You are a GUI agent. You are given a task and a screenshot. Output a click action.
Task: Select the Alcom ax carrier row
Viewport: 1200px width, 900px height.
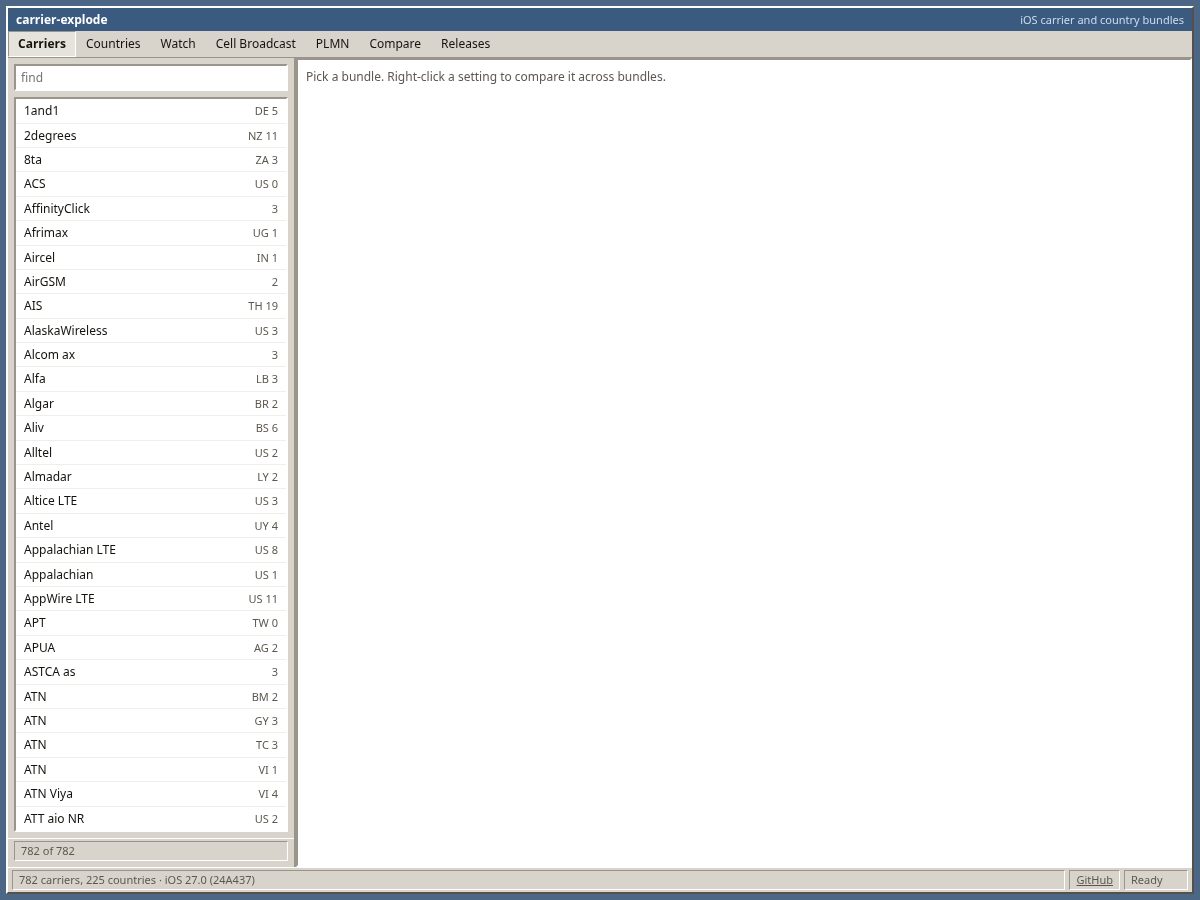(151, 355)
